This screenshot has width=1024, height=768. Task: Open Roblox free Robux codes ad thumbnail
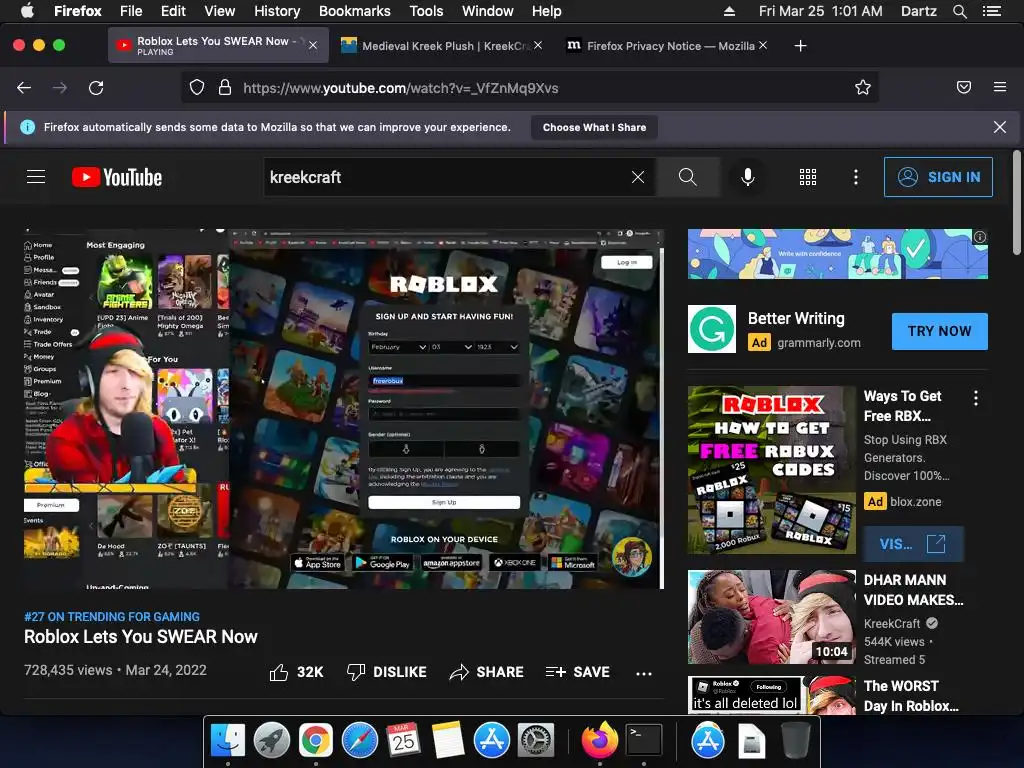pos(771,470)
